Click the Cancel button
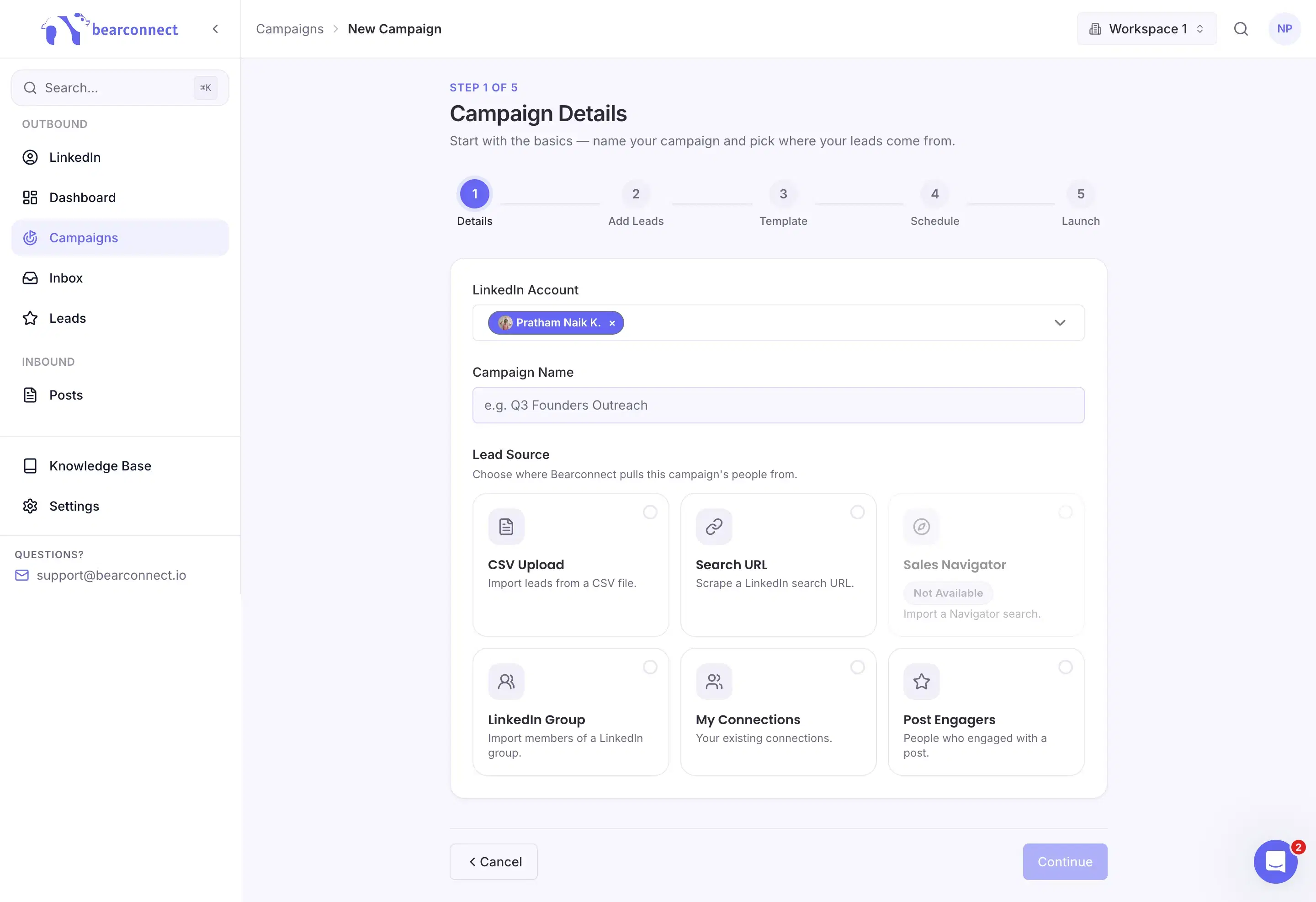This screenshot has width=1316, height=902. pos(493,861)
